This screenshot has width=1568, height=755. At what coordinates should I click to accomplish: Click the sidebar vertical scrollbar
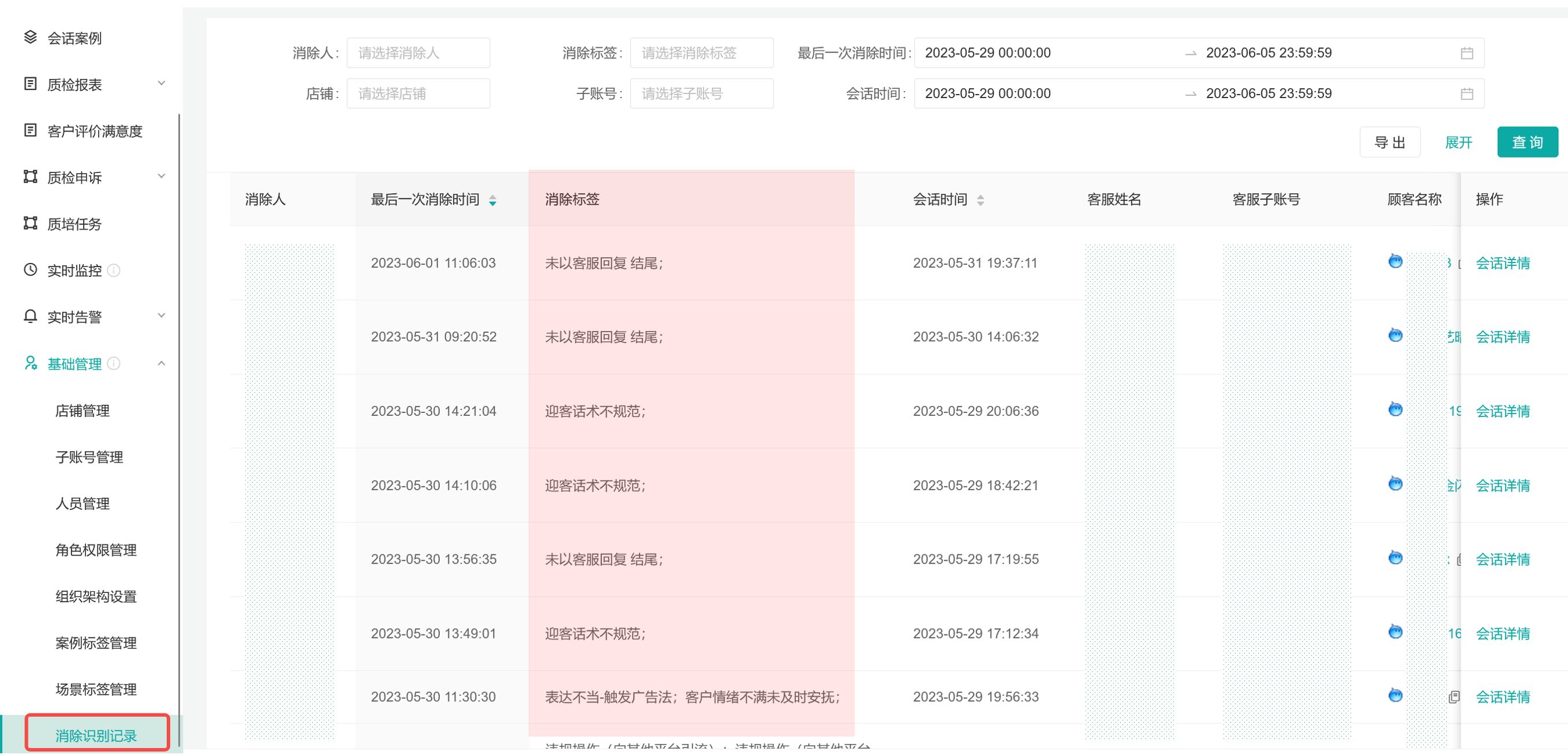(179, 430)
